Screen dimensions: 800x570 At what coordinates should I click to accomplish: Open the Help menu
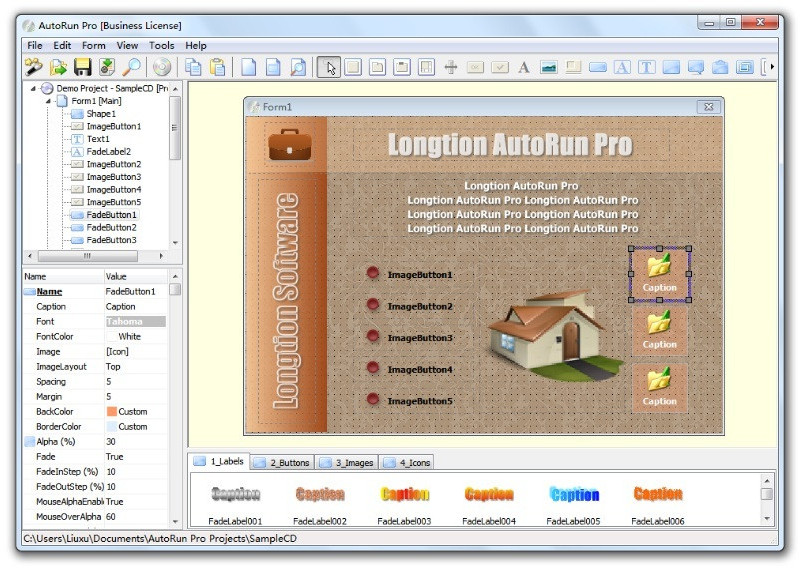coord(196,45)
